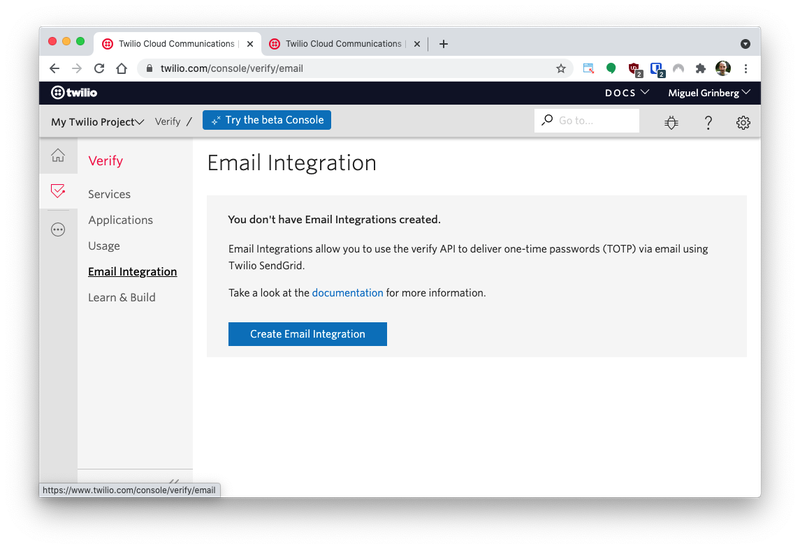Click the Go to search field
The width and height of the screenshot is (800, 549).
tap(587, 121)
